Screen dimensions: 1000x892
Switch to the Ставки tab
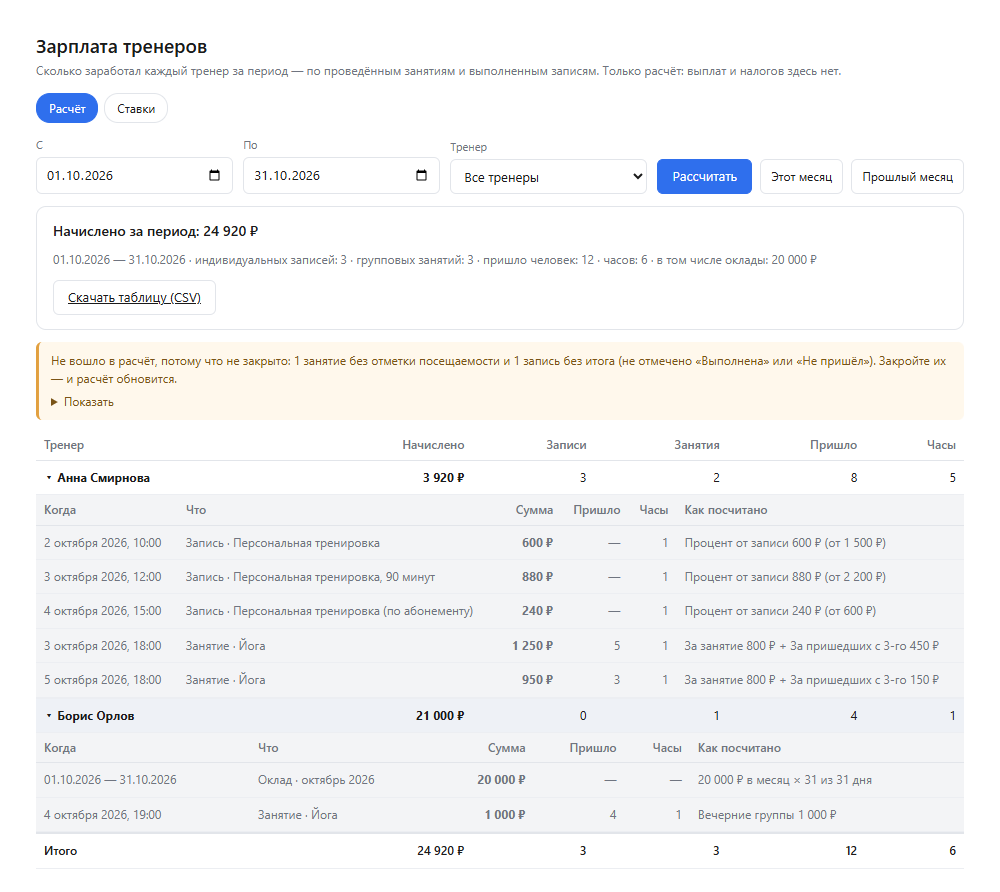click(x=136, y=108)
